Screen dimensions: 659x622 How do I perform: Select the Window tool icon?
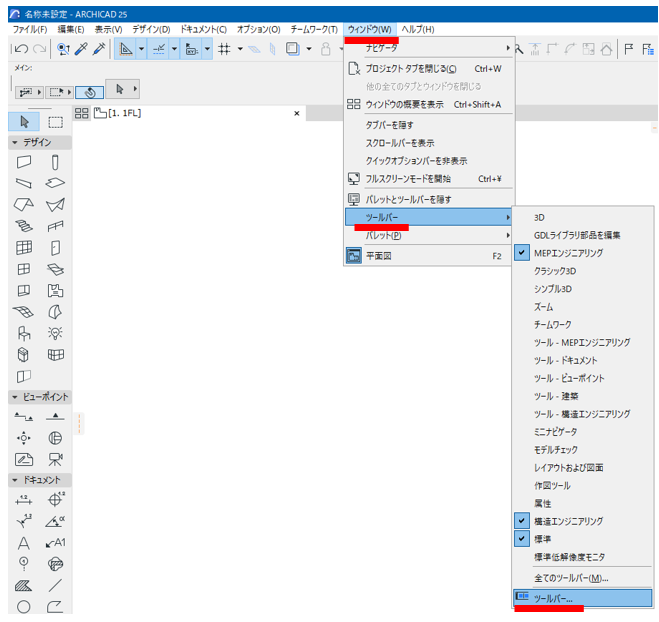coord(24,269)
